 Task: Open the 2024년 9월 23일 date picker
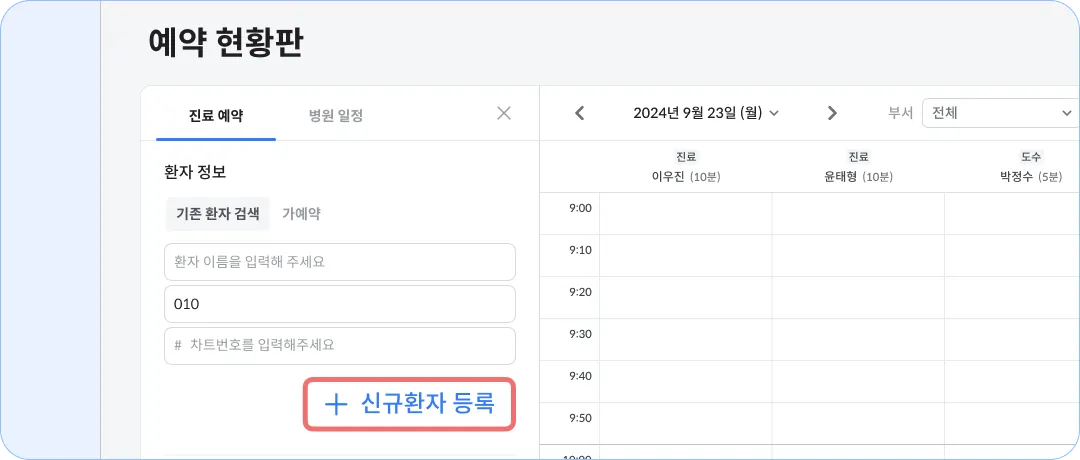[705, 113]
